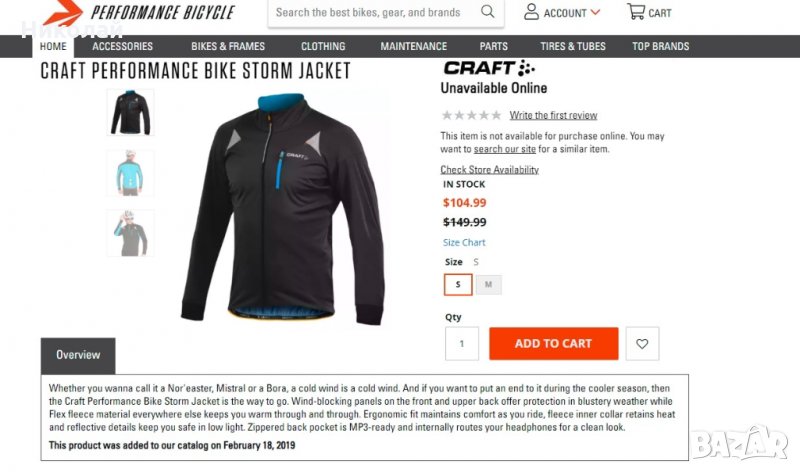Image resolution: width=800 pixels, height=472 pixels.
Task: Open the shopping cart icon
Action: click(636, 11)
